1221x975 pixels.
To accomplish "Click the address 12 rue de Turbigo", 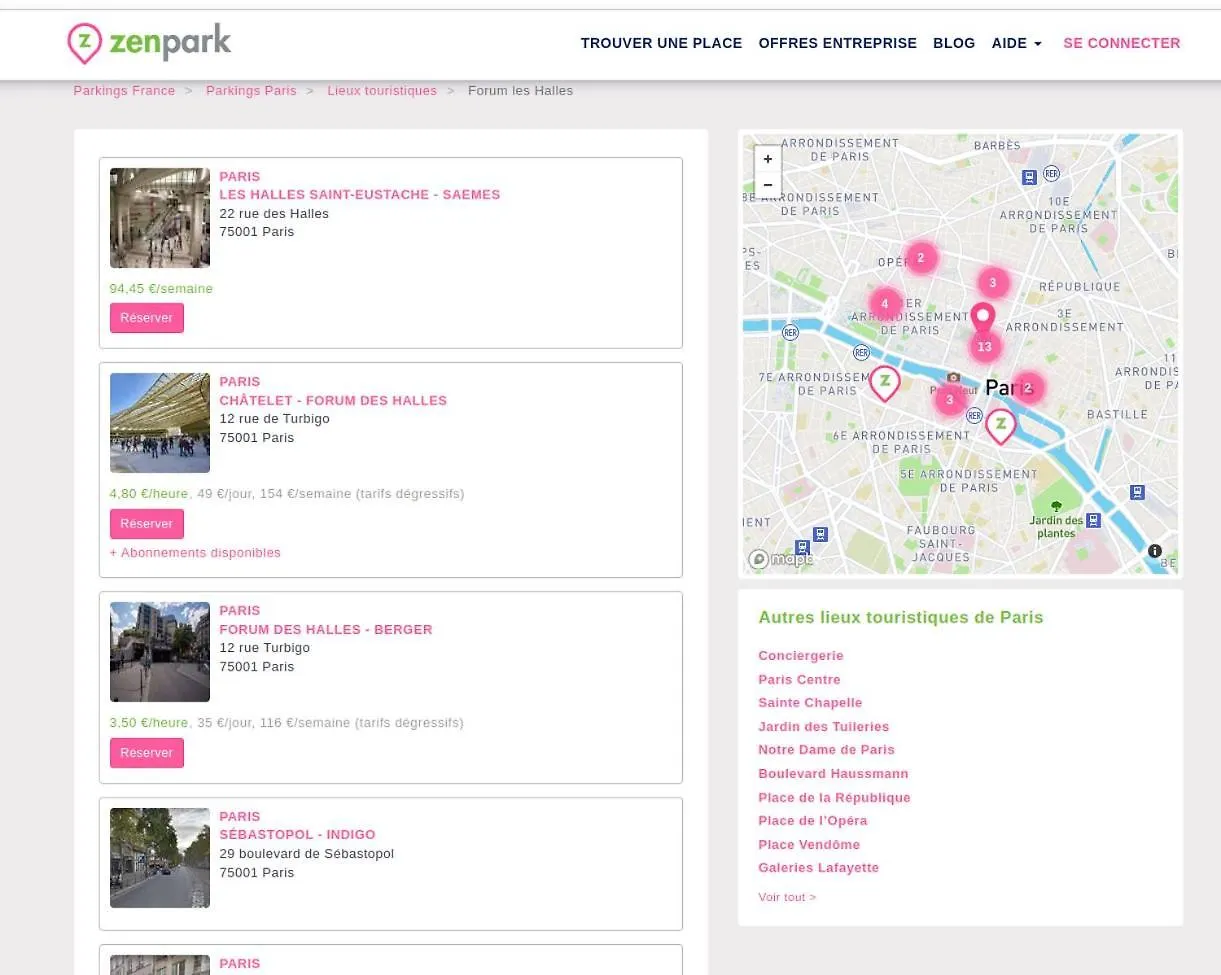I will 274,419.
